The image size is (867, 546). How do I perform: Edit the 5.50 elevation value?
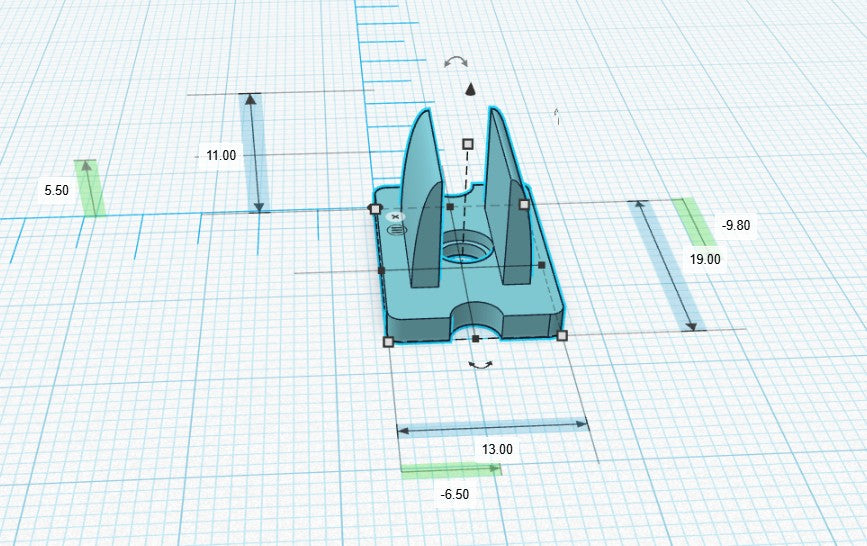click(56, 190)
